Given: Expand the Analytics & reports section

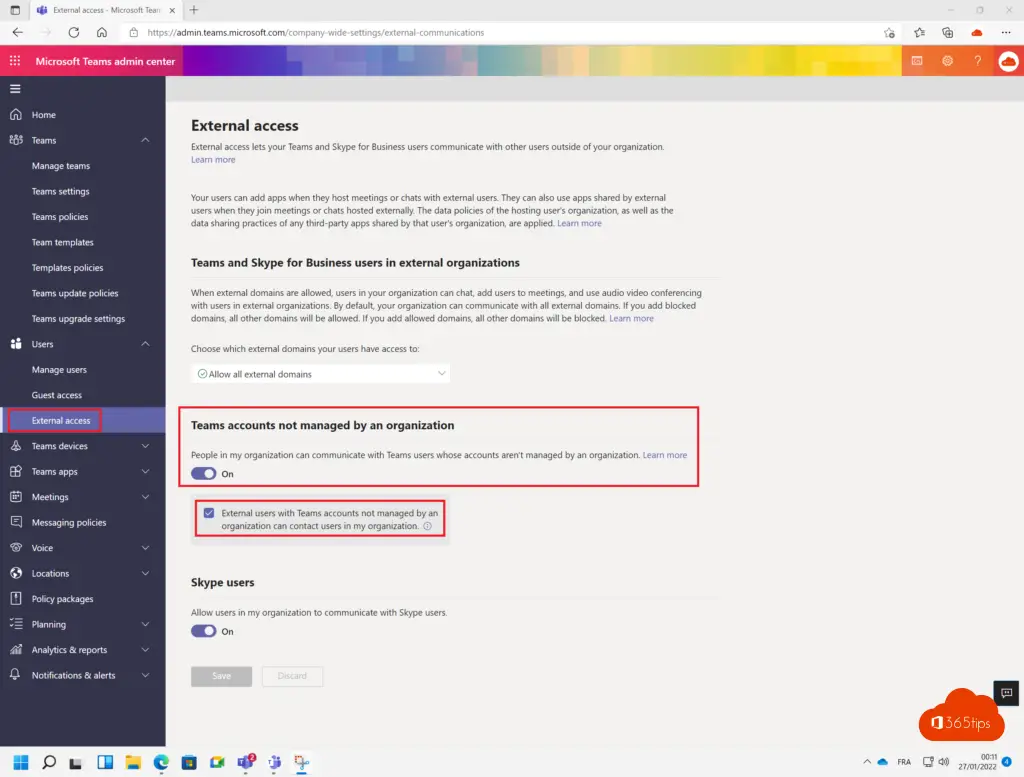Looking at the screenshot, I should coord(145,650).
